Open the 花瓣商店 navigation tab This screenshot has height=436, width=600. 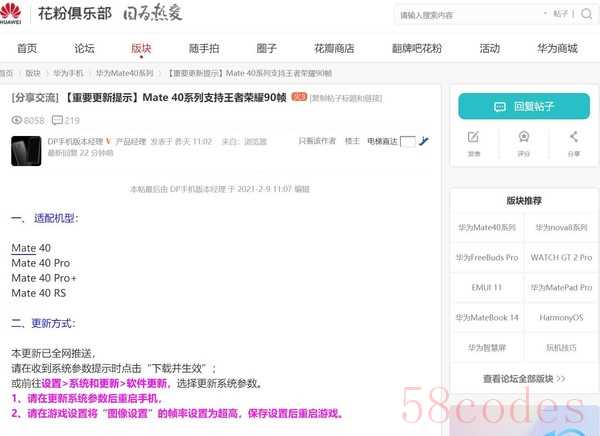pos(334,48)
